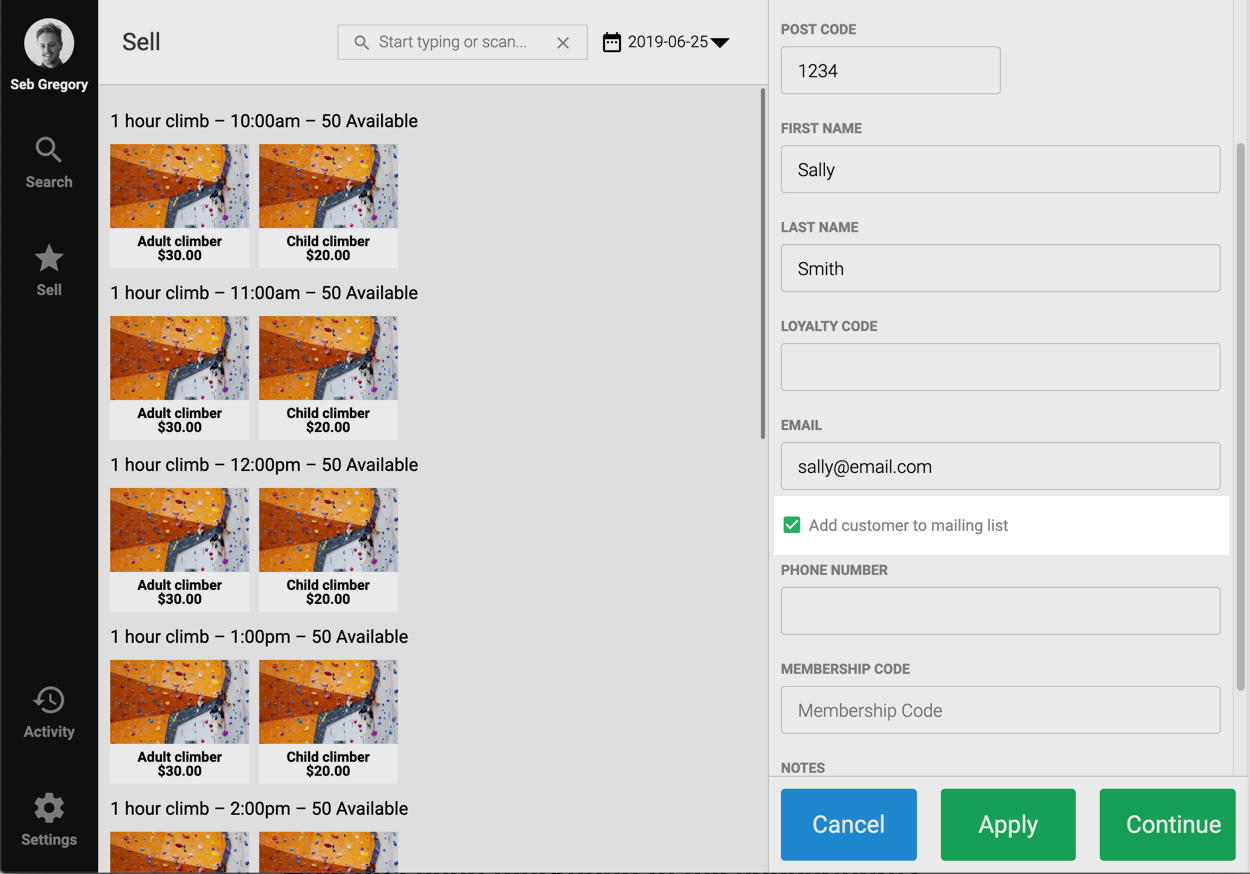Select Adult climber for the 1:00pm session
This screenshot has width=1250, height=874.
tap(180, 721)
